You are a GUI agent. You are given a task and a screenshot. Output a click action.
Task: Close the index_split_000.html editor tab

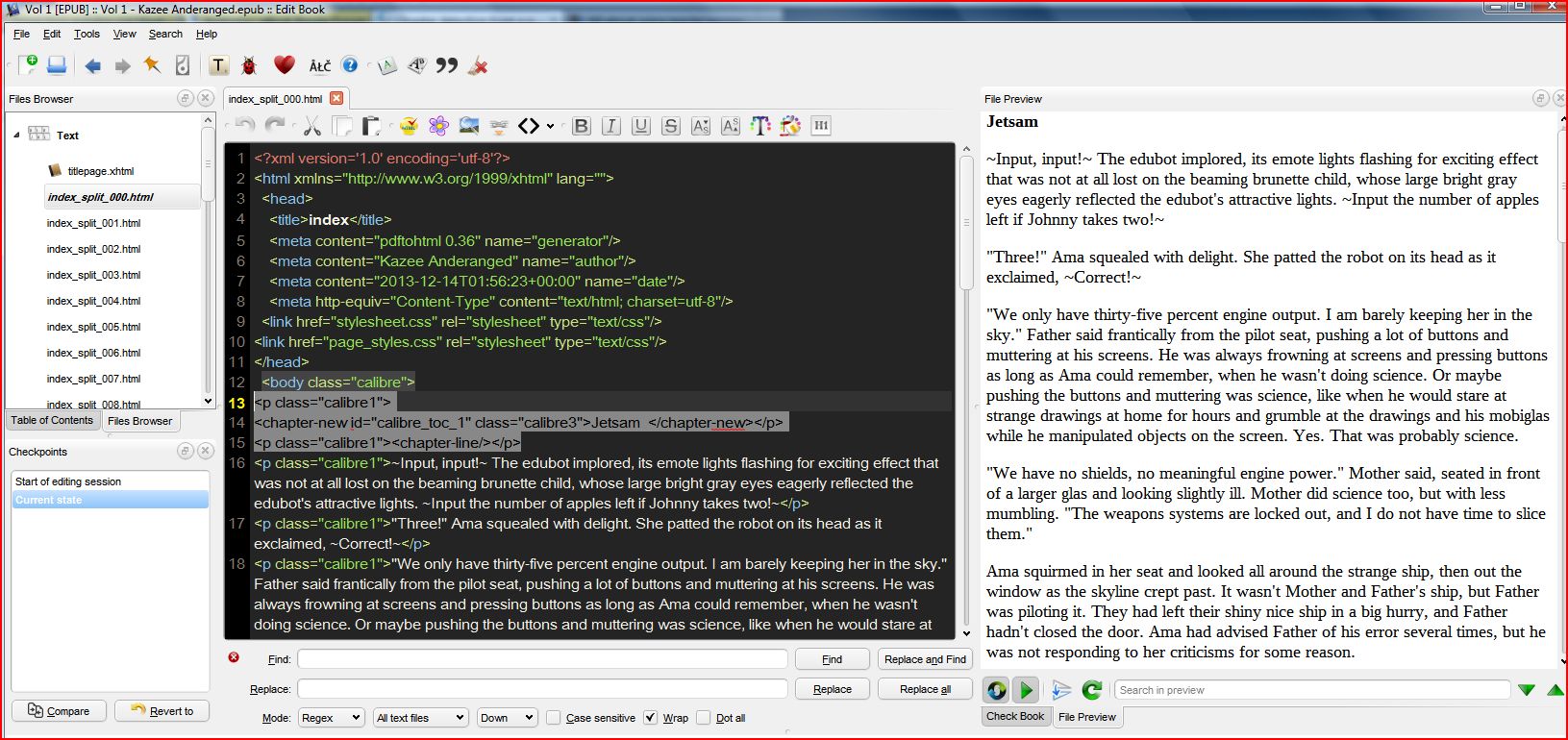tap(336, 98)
